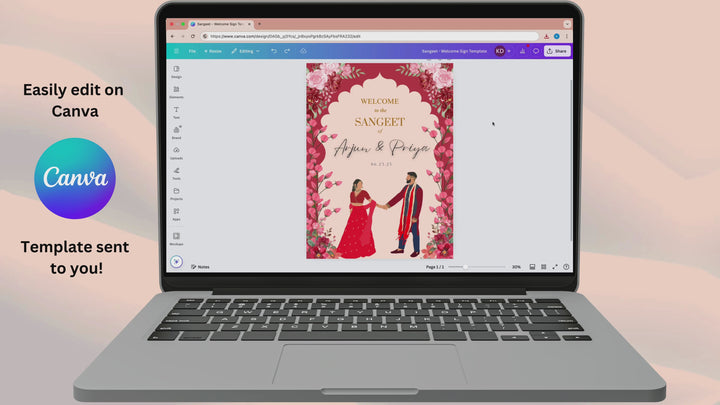720x405 pixels.
Task: Open the Uploads panel in the sidebar
Action: pyautogui.click(x=176, y=153)
